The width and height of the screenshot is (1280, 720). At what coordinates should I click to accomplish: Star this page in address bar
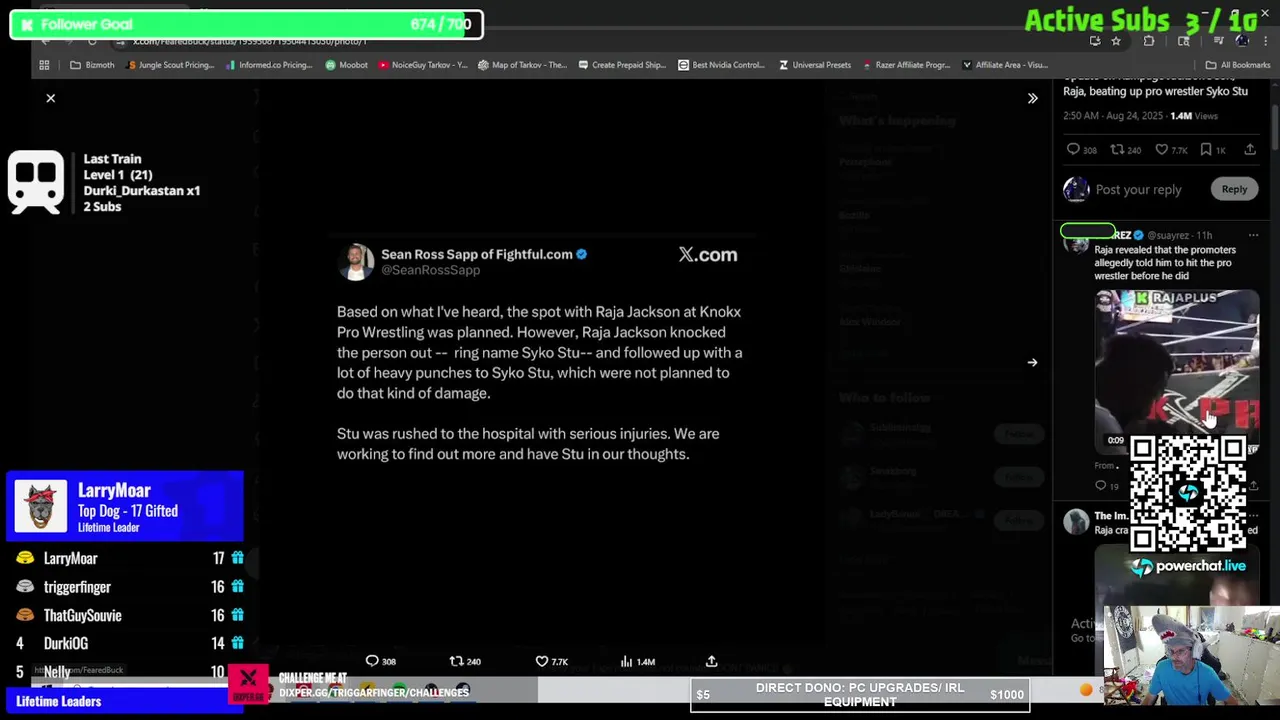pos(1116,41)
